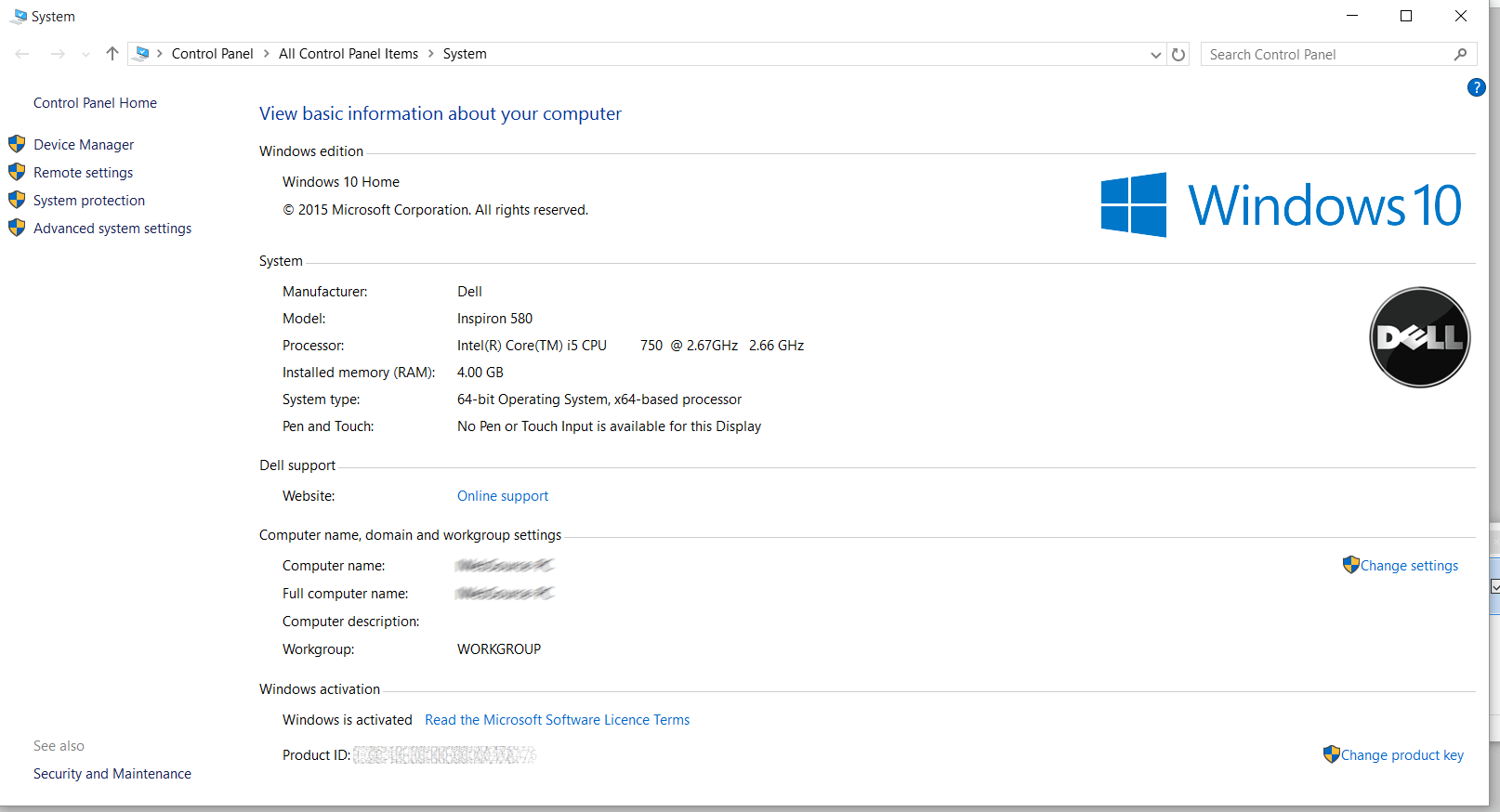
Task: Click the 'Windows 10 Home' edition text
Action: 341,182
